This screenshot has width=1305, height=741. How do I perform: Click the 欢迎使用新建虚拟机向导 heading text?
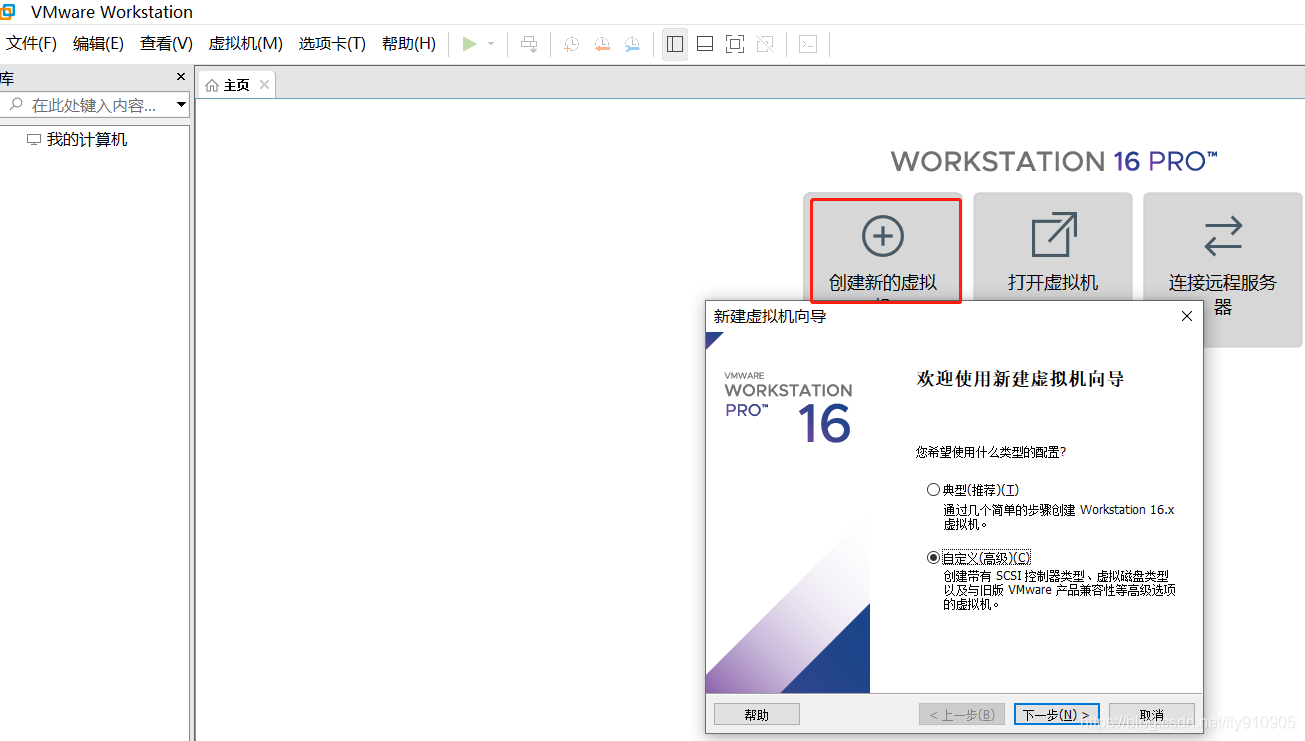1021,379
